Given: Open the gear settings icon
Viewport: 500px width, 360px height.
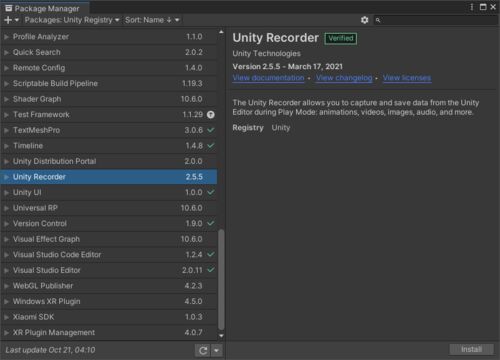Looking at the screenshot, I should (x=364, y=20).
